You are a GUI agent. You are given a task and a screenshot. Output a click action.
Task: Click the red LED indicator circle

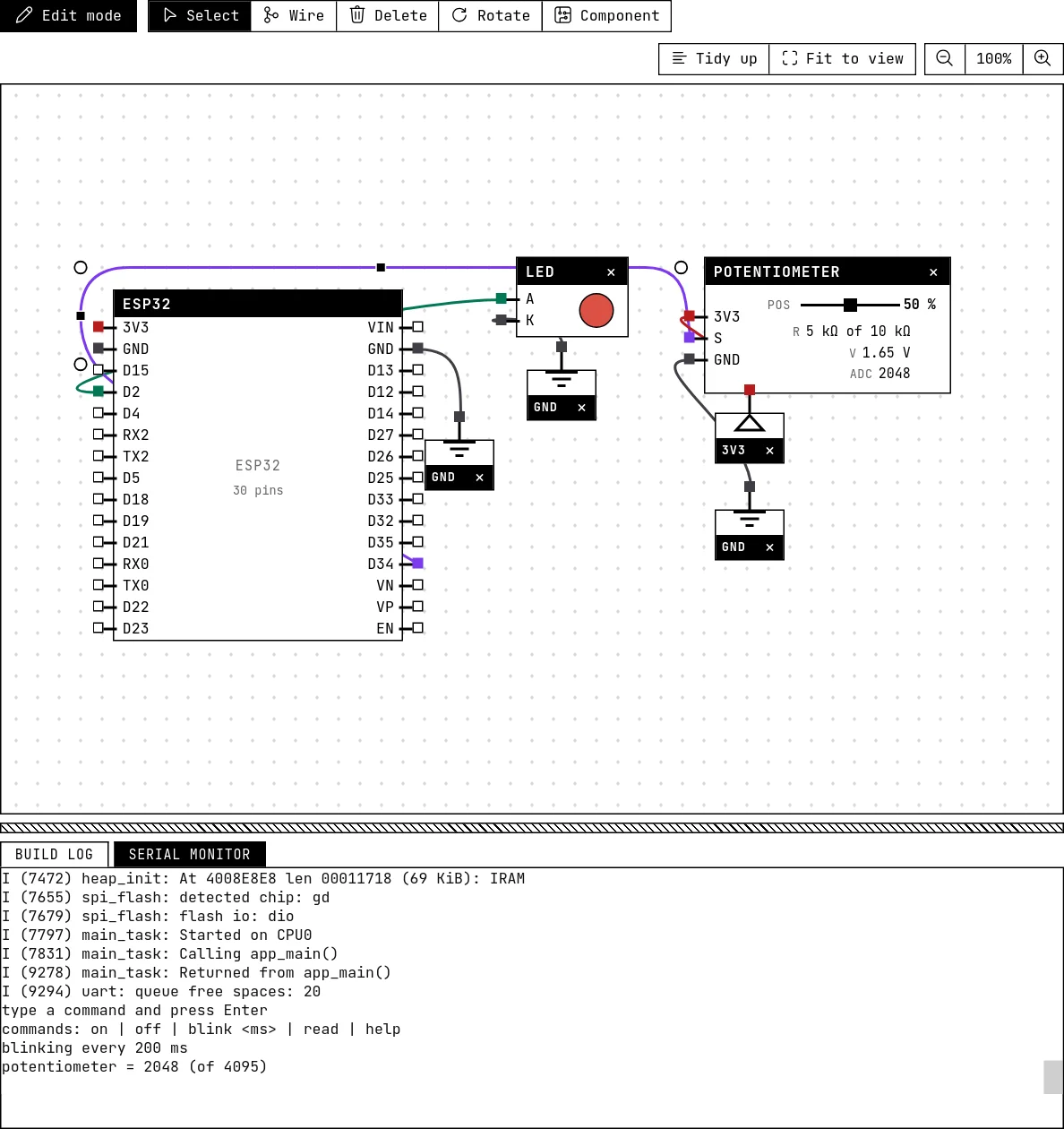[596, 310]
